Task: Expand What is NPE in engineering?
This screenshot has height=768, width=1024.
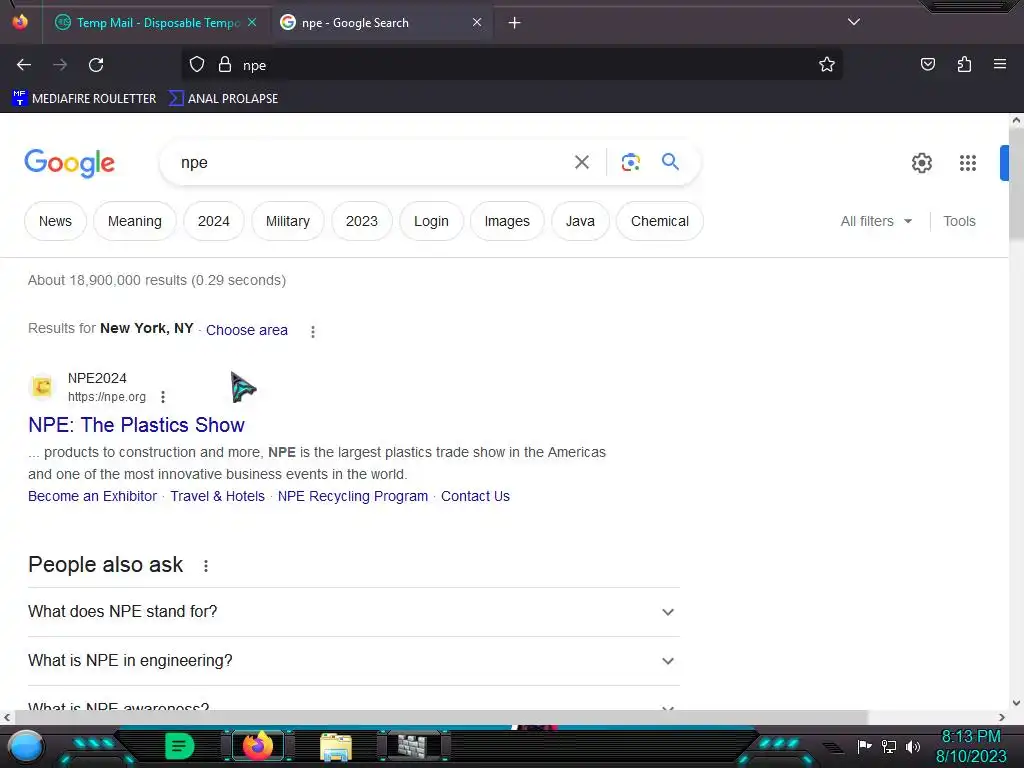Action: click(x=353, y=661)
